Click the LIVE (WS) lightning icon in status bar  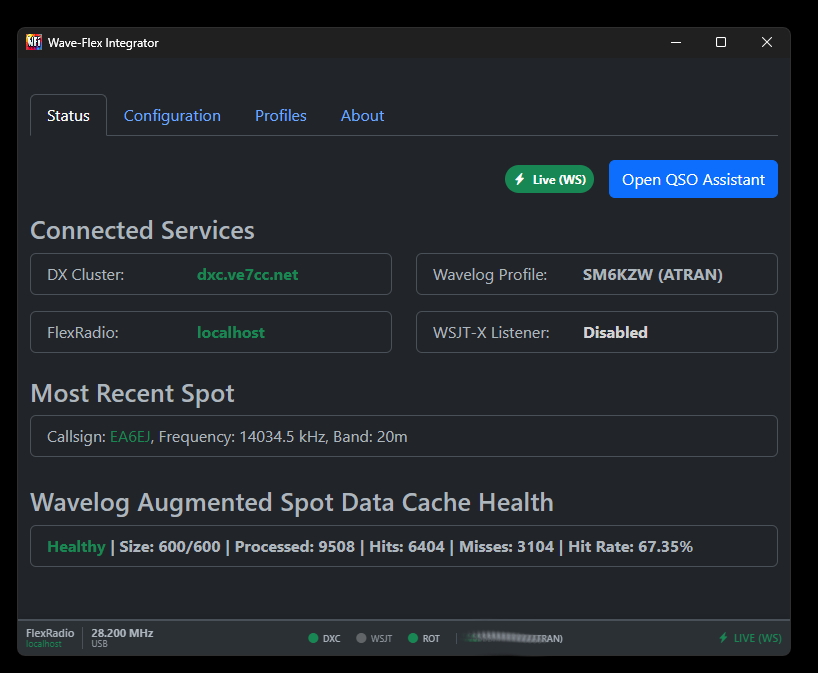(723, 637)
